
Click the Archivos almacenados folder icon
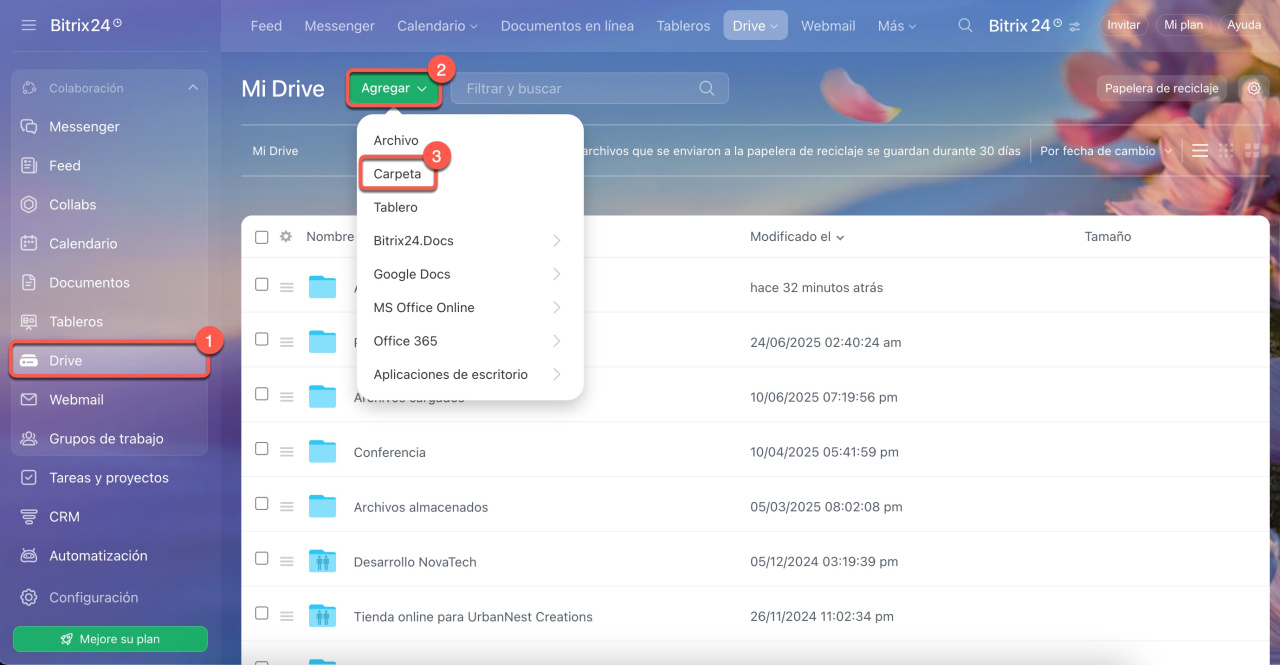click(322, 506)
